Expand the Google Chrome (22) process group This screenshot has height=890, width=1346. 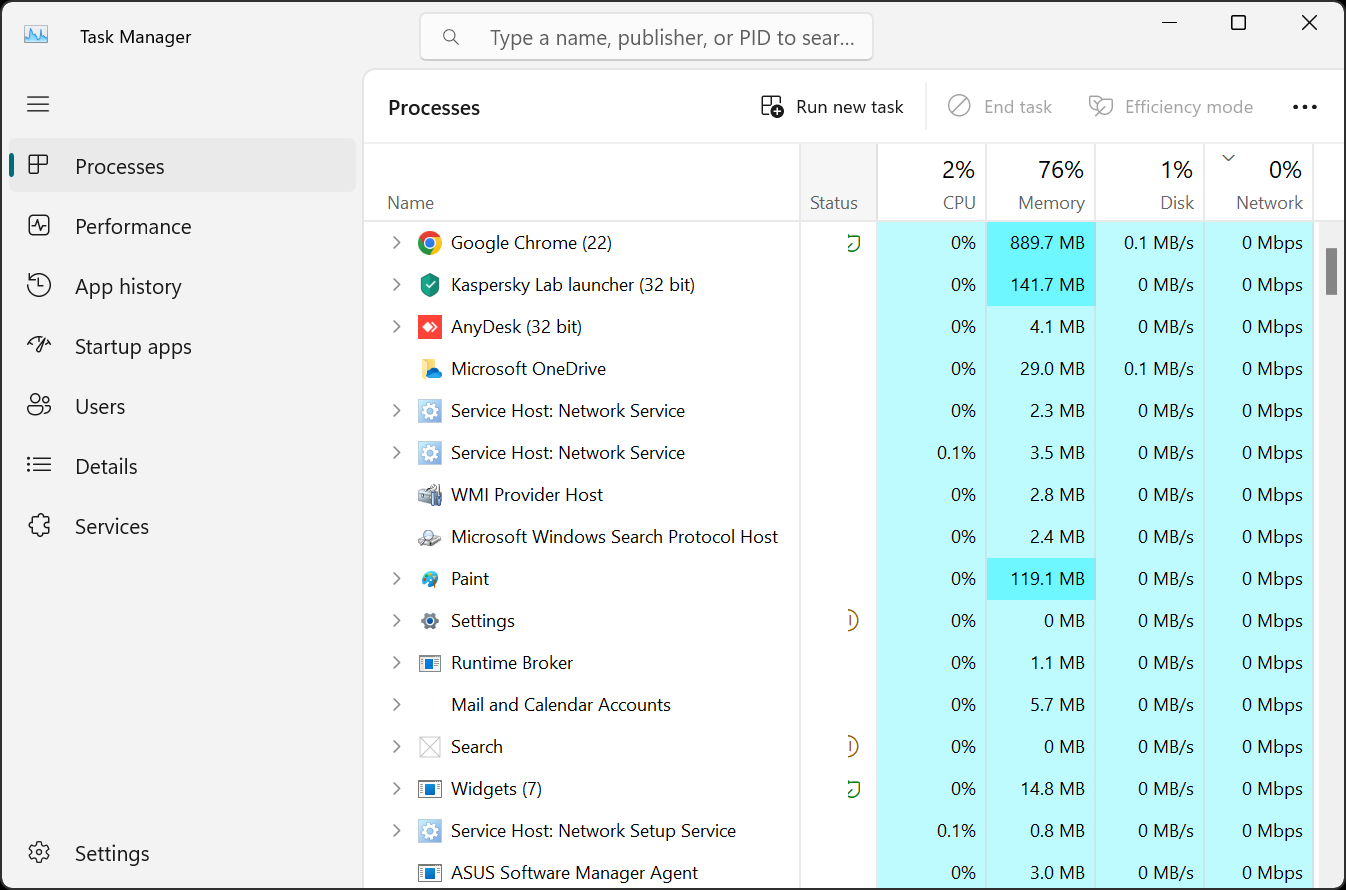pos(397,243)
